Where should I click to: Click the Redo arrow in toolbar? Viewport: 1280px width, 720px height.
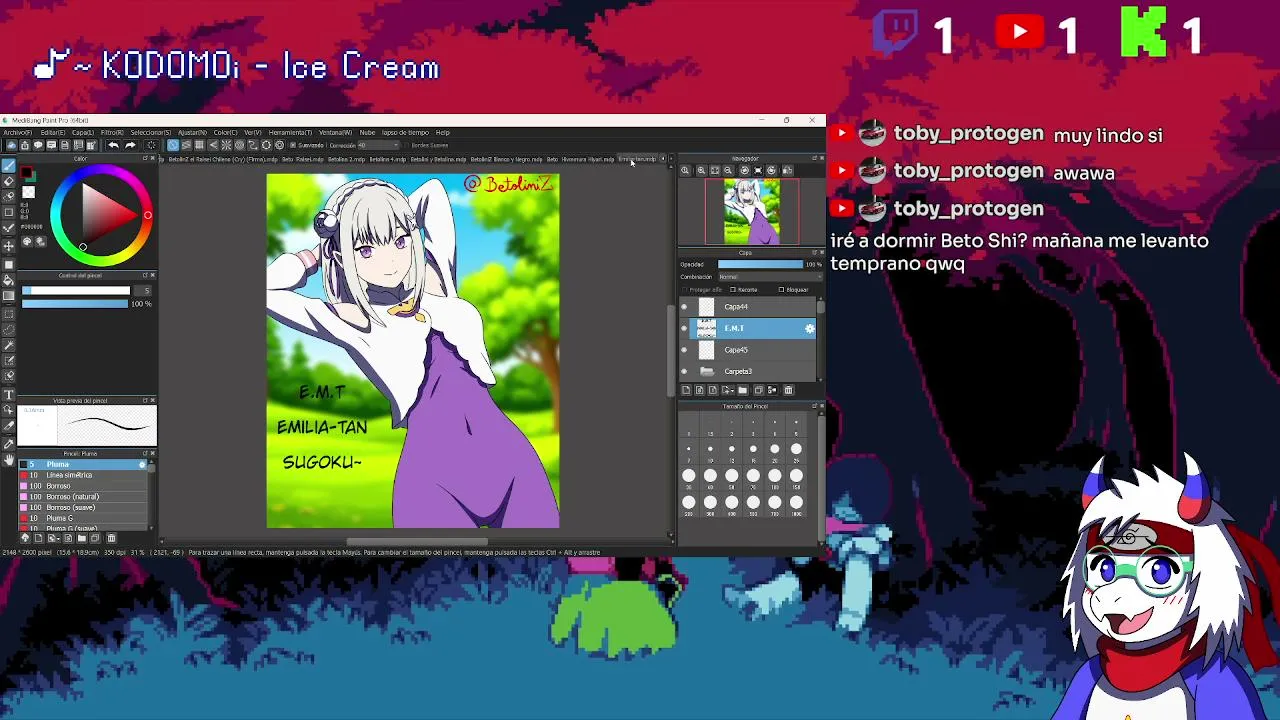130,145
